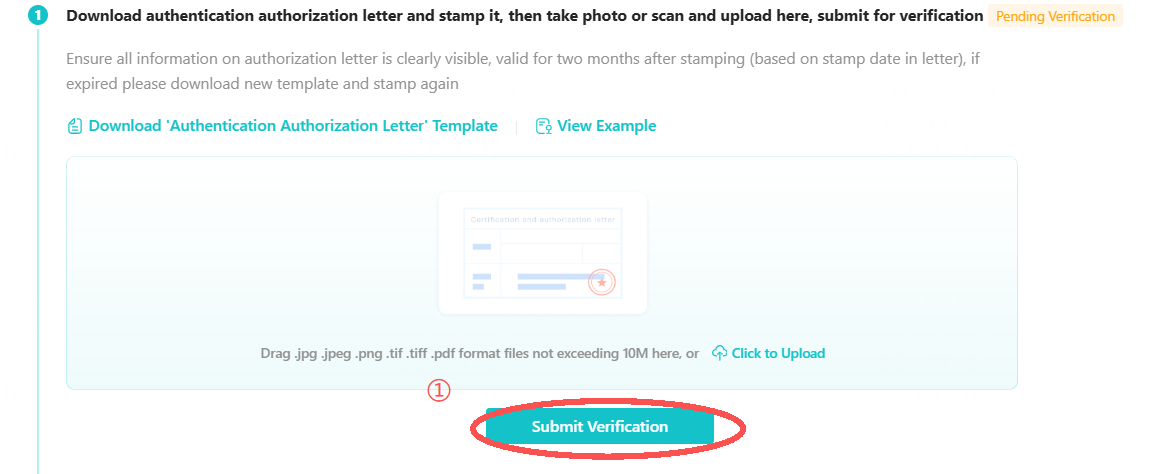Screen dimensions: 1173x474
Task: Click the red stamp seal in letter illustration
Action: tap(601, 283)
